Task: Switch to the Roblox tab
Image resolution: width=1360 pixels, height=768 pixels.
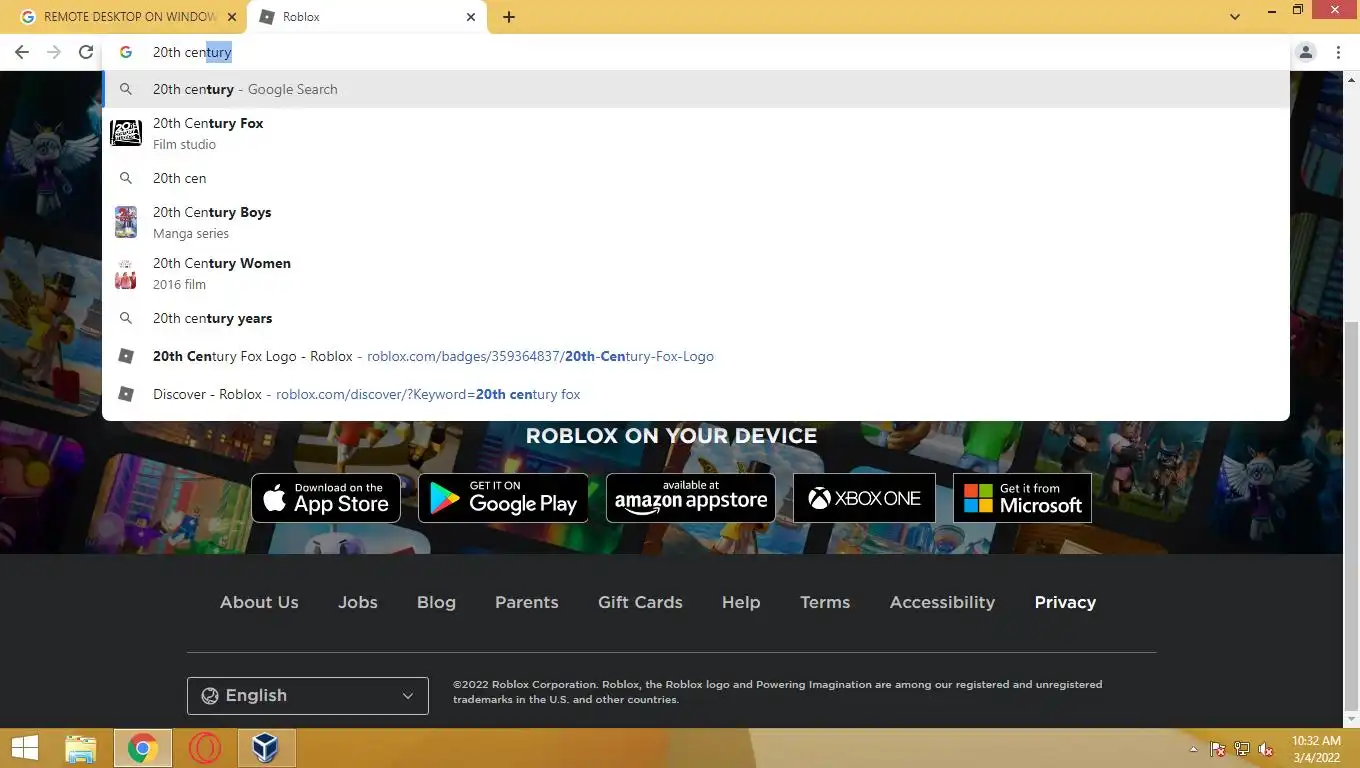Action: 367,17
